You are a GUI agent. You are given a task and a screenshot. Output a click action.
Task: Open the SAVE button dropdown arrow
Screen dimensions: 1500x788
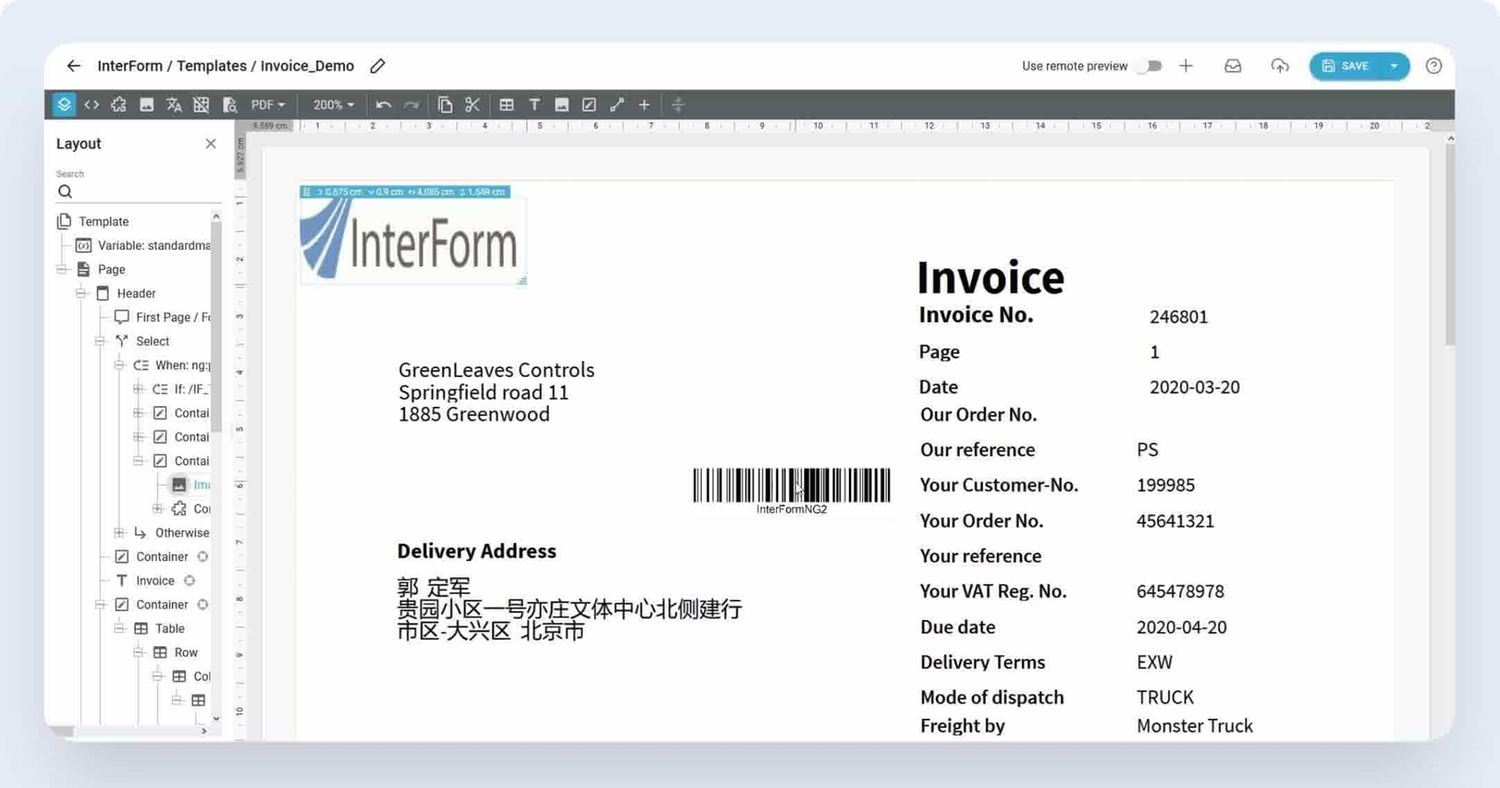click(x=1392, y=65)
